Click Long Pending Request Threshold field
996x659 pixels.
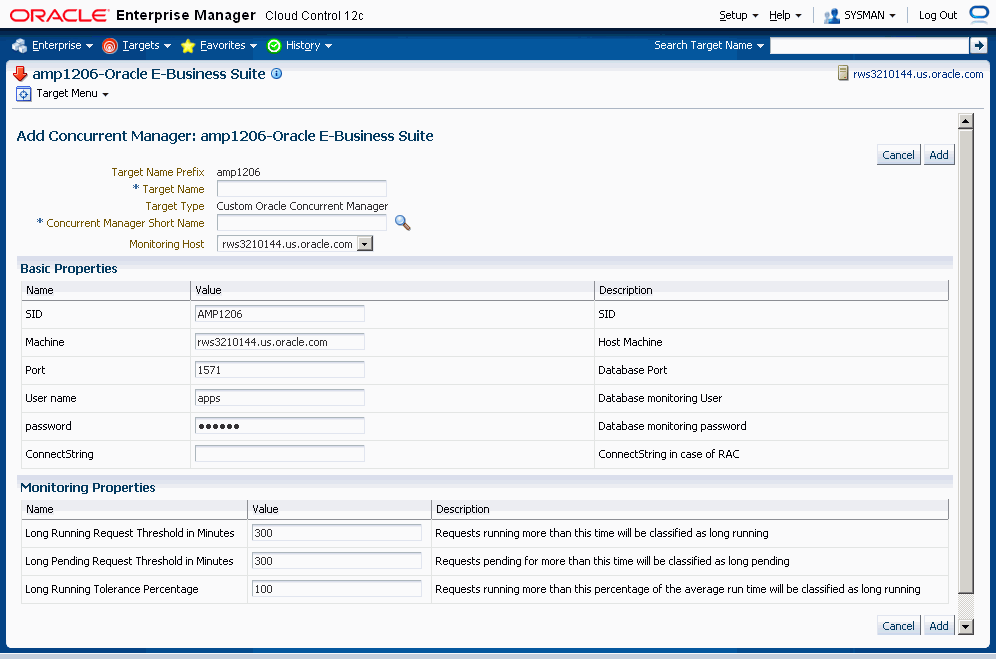click(337, 560)
